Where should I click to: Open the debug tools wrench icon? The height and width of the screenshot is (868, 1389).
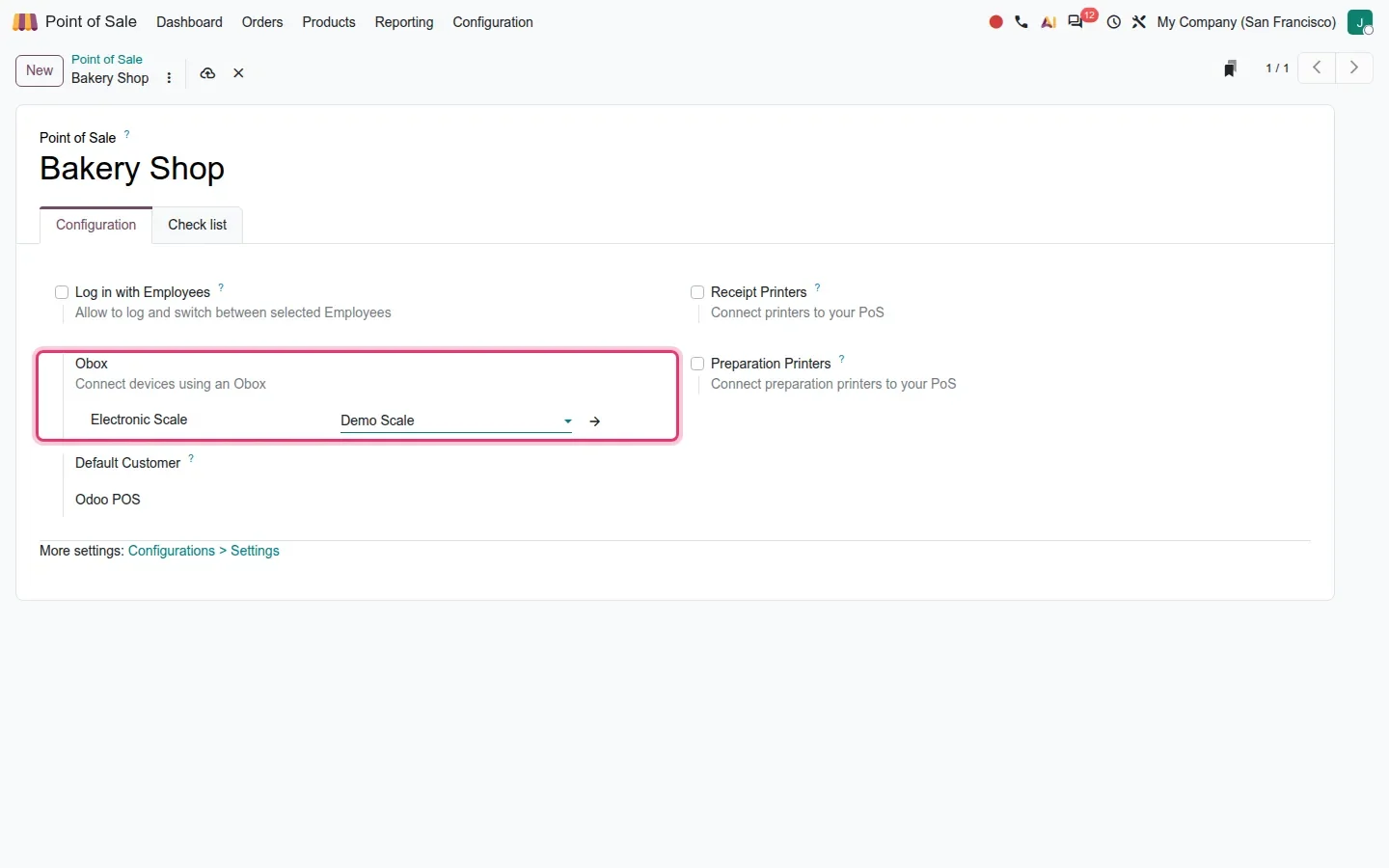coord(1139,22)
